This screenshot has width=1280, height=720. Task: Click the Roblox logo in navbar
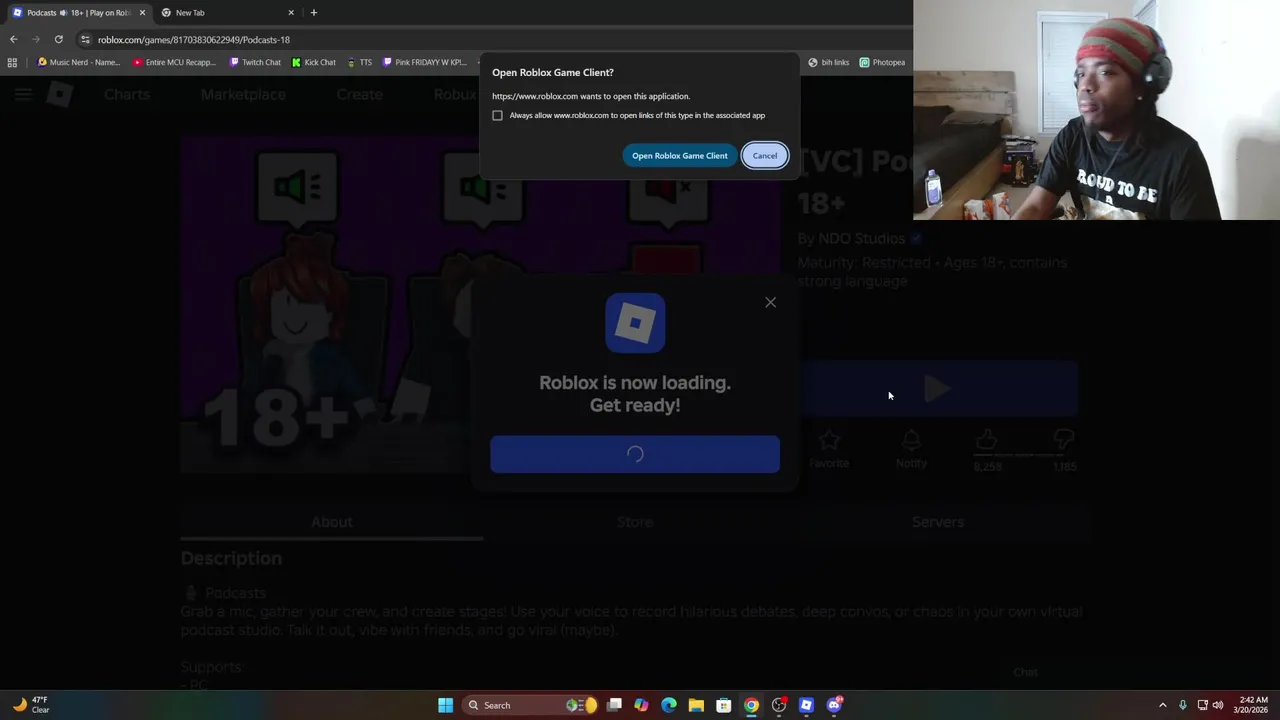coord(60,94)
